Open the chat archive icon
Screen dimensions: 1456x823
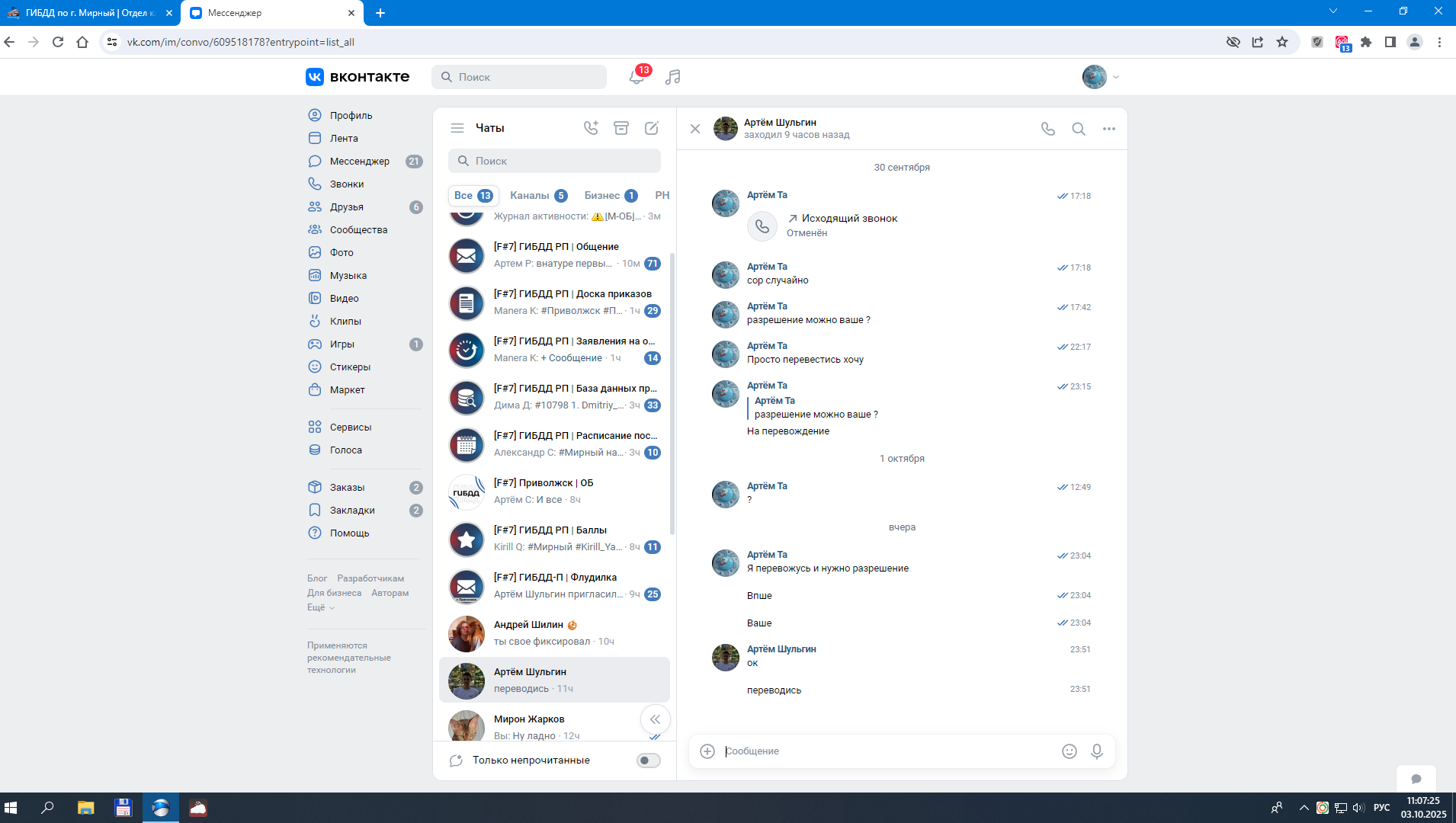click(621, 128)
